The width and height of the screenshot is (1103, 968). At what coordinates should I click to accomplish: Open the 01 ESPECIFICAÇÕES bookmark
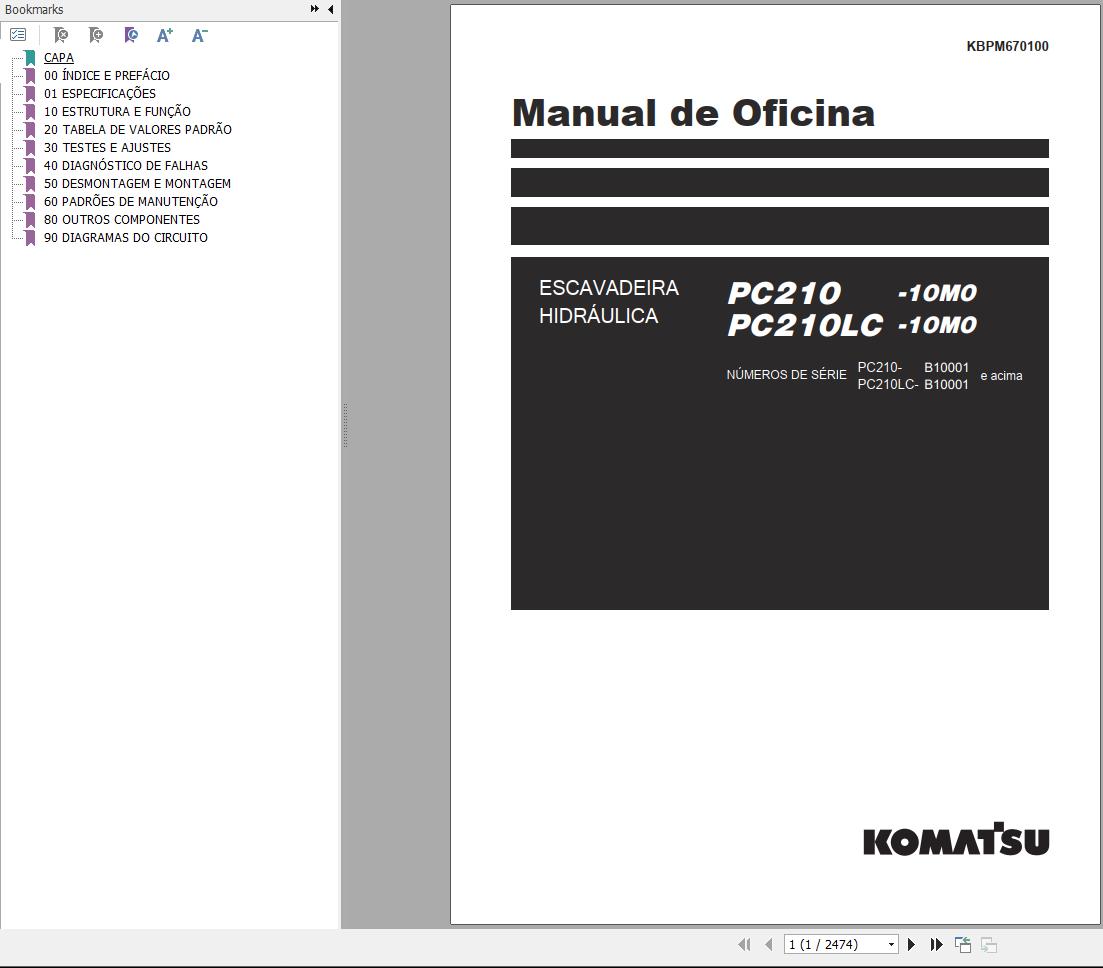tap(100, 94)
